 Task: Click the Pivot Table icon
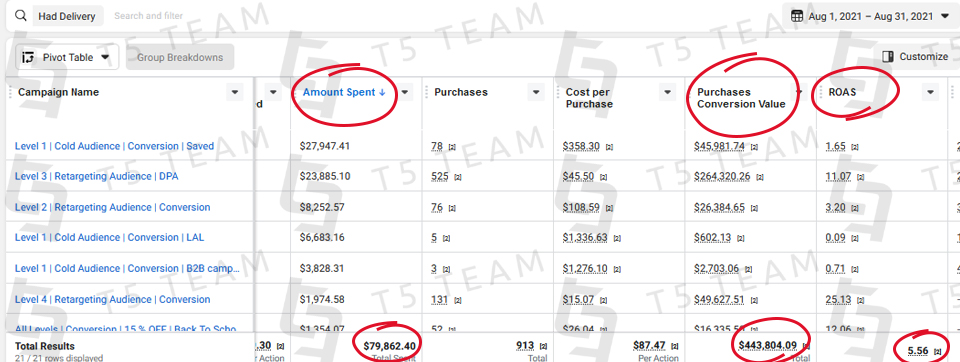[x=28, y=58]
